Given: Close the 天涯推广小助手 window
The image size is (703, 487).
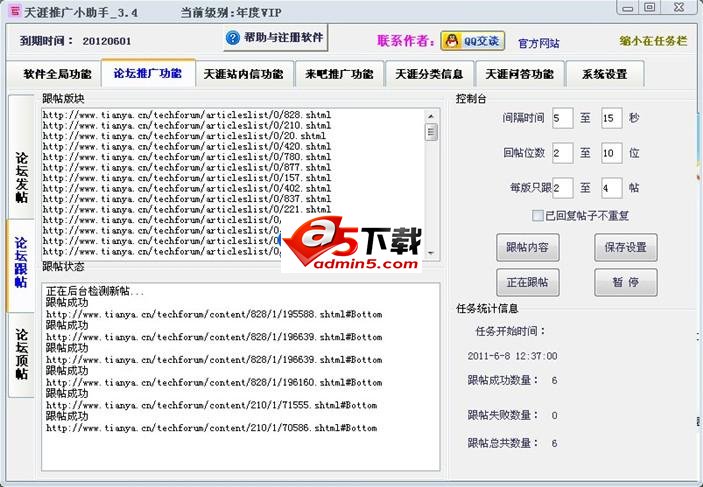Looking at the screenshot, I should tap(679, 8).
